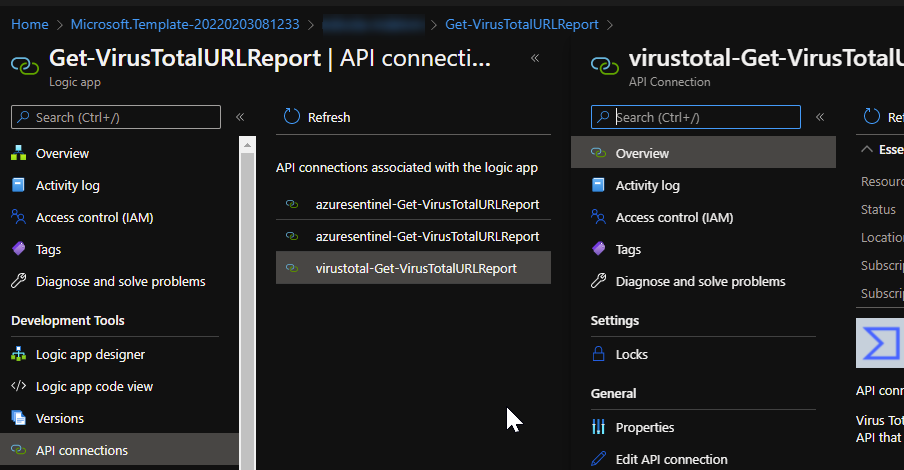Collapse the Get-VirusTotalURLReport blade via header chevron
904x470 pixels.
point(535,58)
